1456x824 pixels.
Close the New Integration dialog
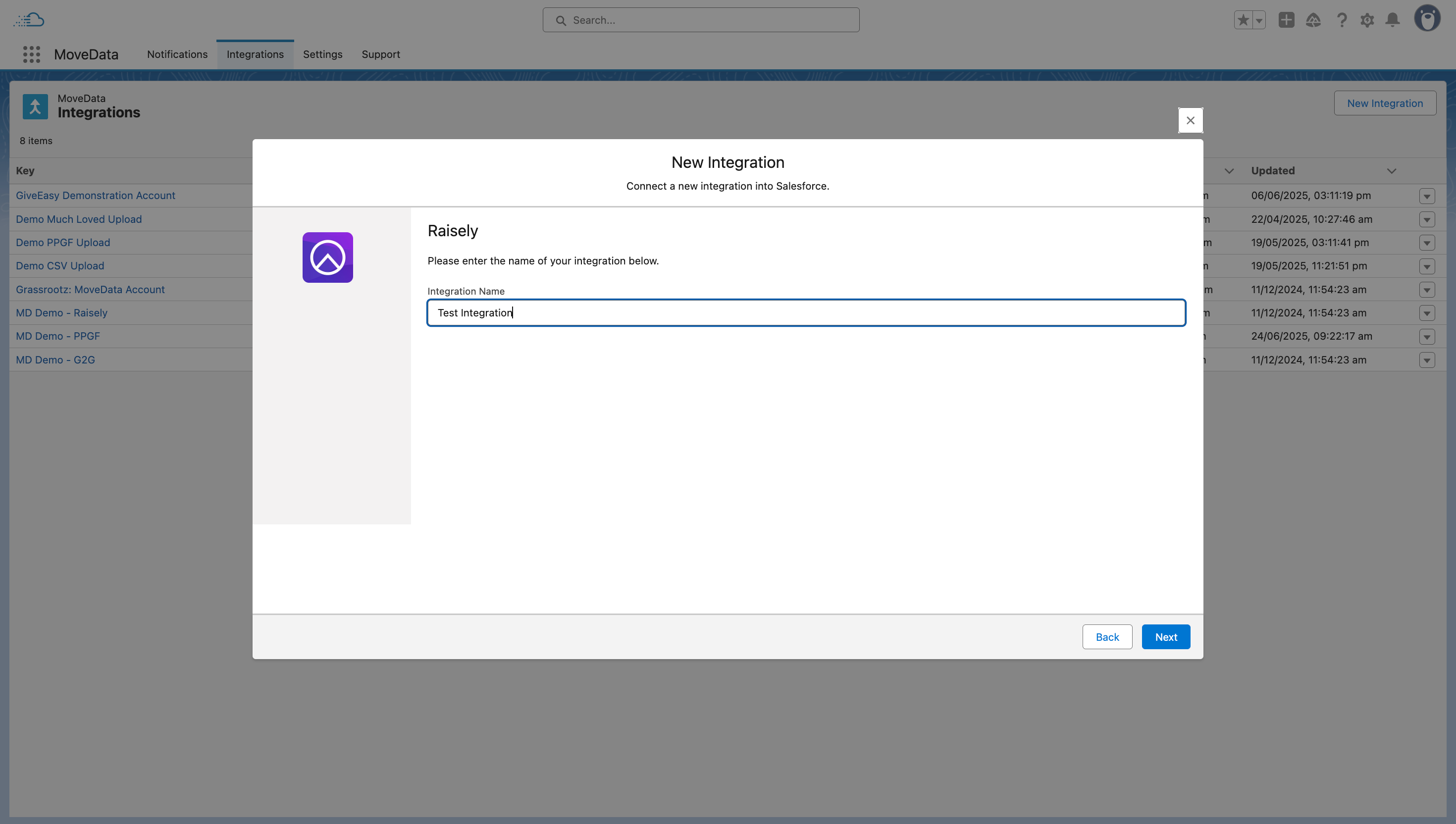[x=1191, y=120]
